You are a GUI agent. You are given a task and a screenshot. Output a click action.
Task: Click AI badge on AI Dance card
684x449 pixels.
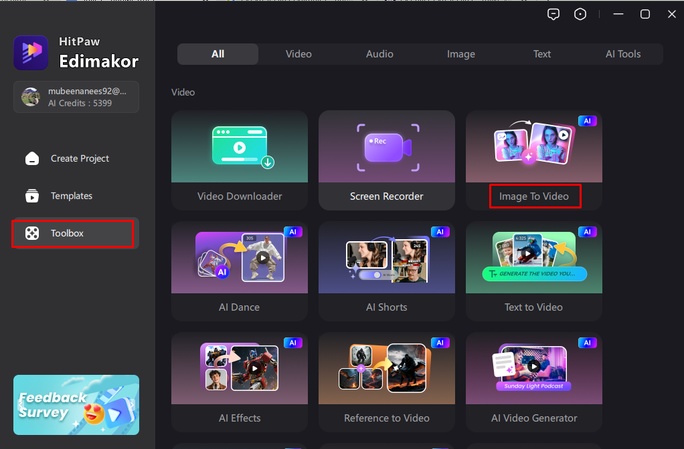pos(293,232)
